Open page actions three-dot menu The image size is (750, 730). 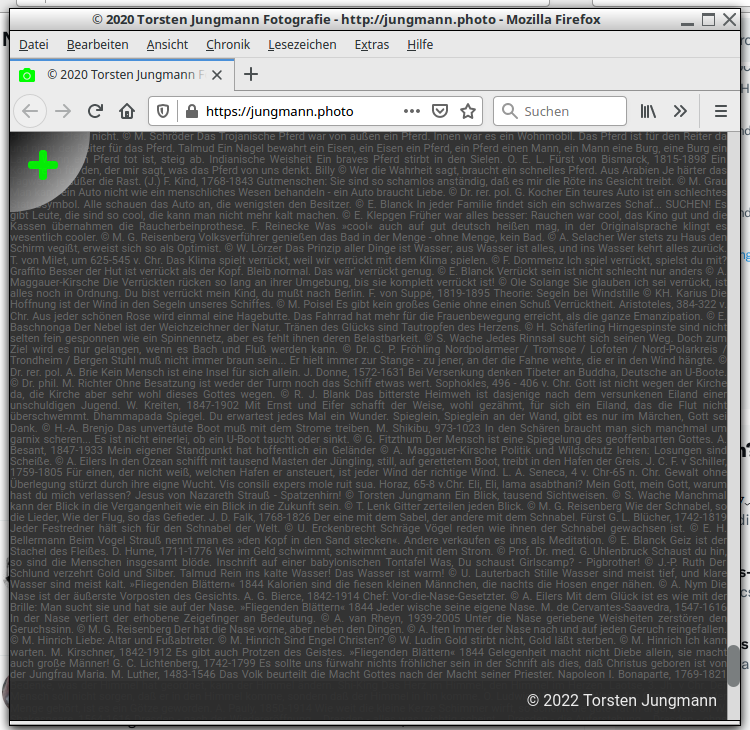(412, 111)
